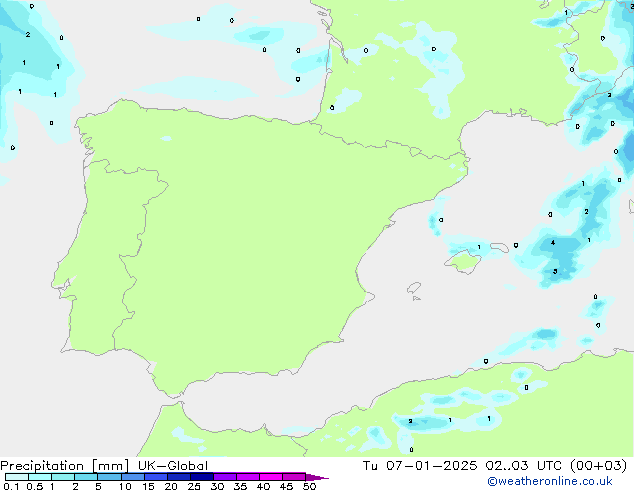Select the 25–30 mm navy legend swatch

click(x=201, y=477)
